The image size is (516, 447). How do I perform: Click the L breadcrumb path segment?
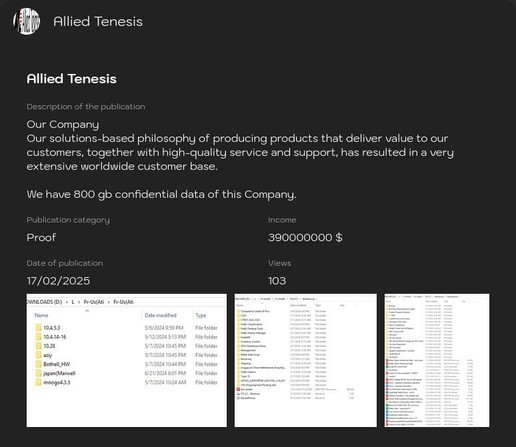pos(73,302)
